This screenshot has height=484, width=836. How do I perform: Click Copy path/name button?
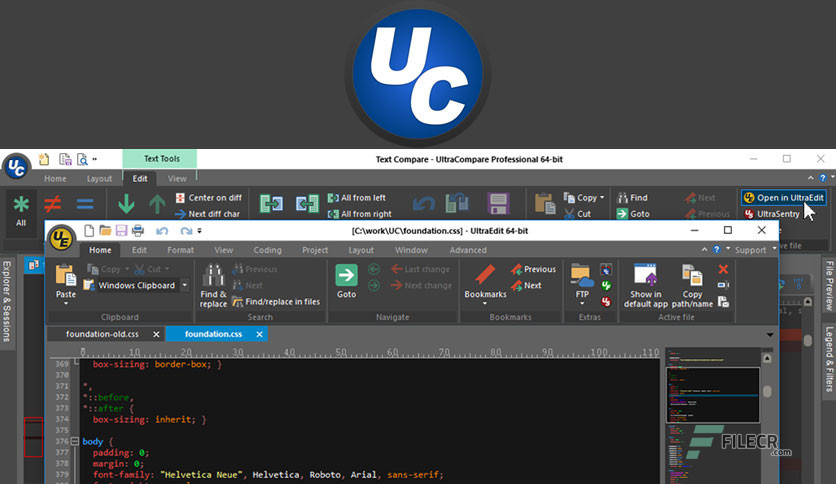pyautogui.click(x=692, y=286)
